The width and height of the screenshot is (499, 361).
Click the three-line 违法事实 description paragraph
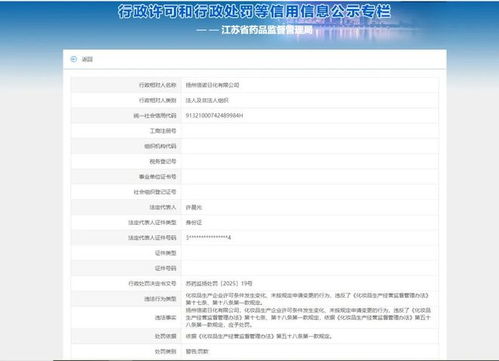[308, 317]
